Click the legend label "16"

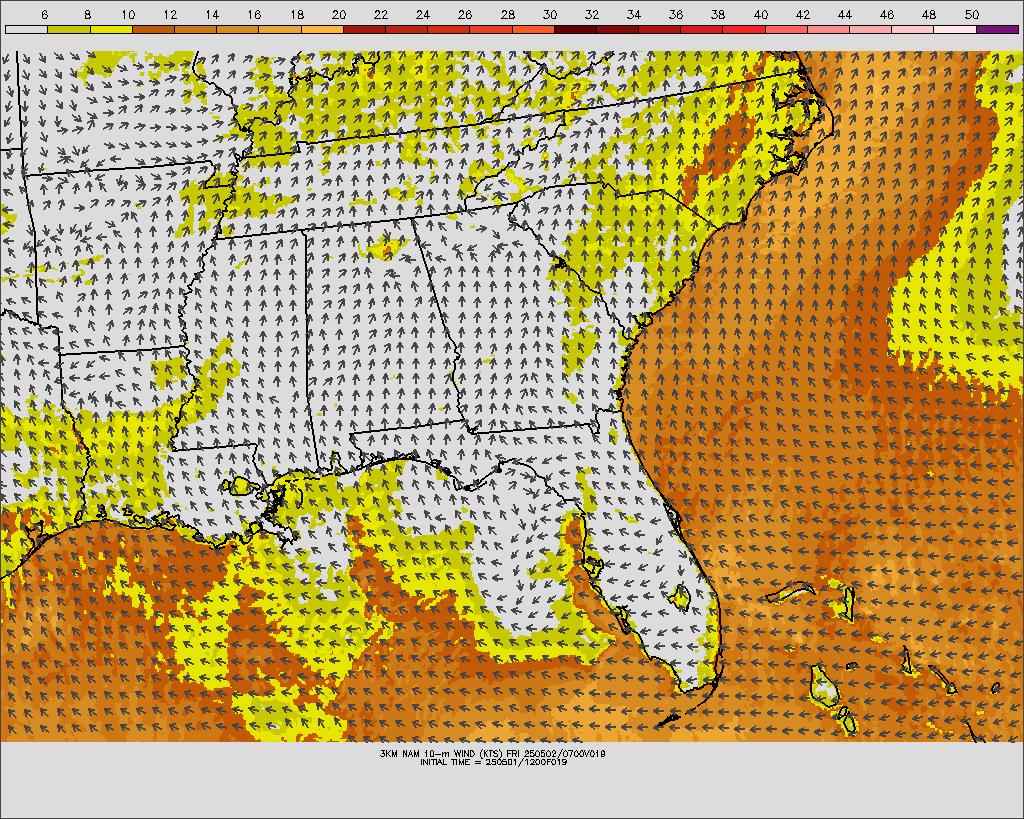pos(255,14)
